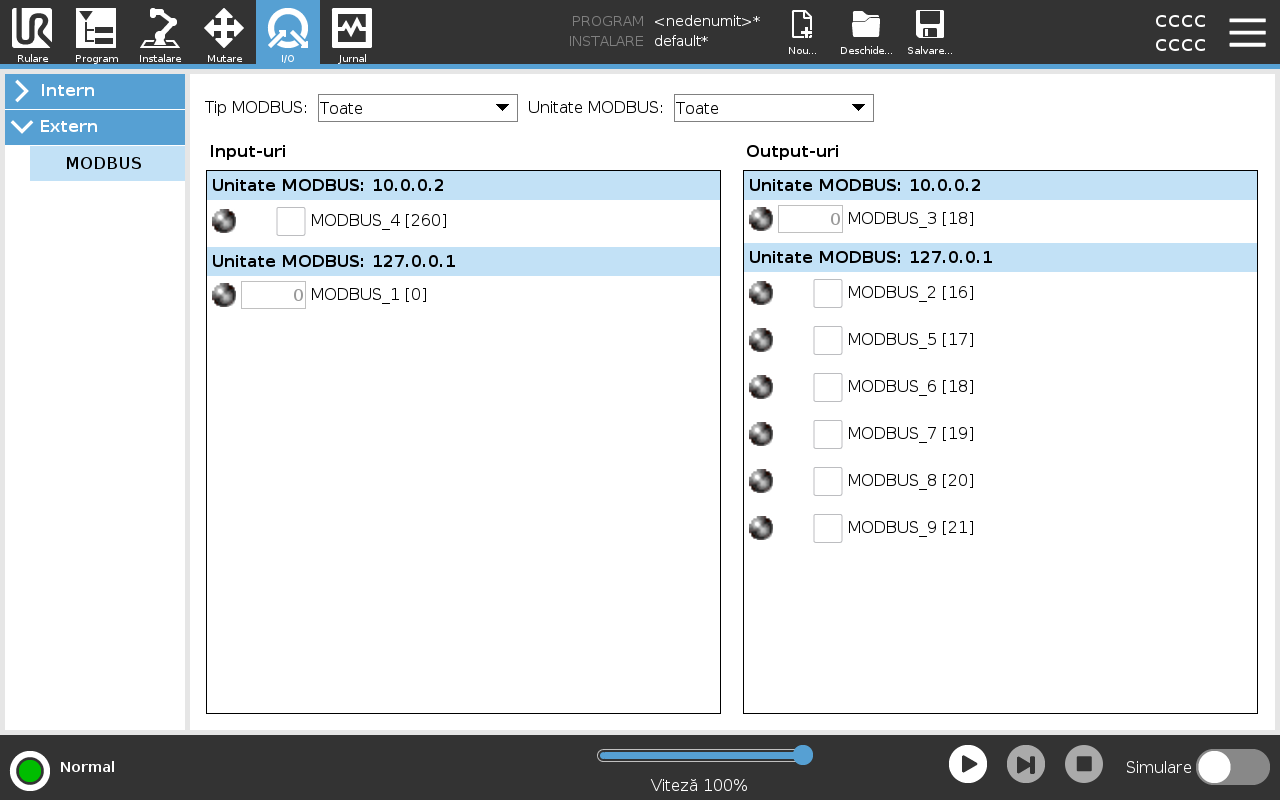Open the Mutare move arrows icon
Screen dimensions: 1280x800
(x=224, y=32)
